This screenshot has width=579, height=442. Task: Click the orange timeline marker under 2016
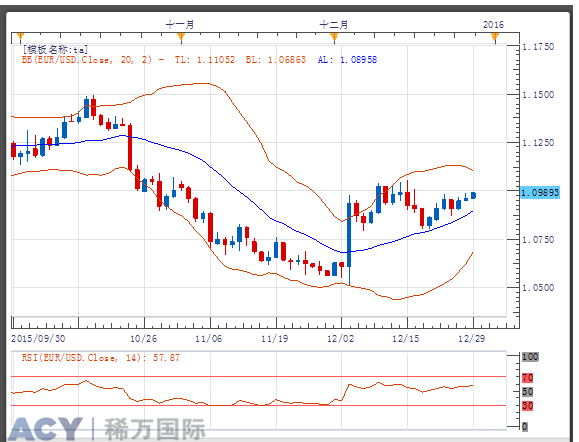495,37
